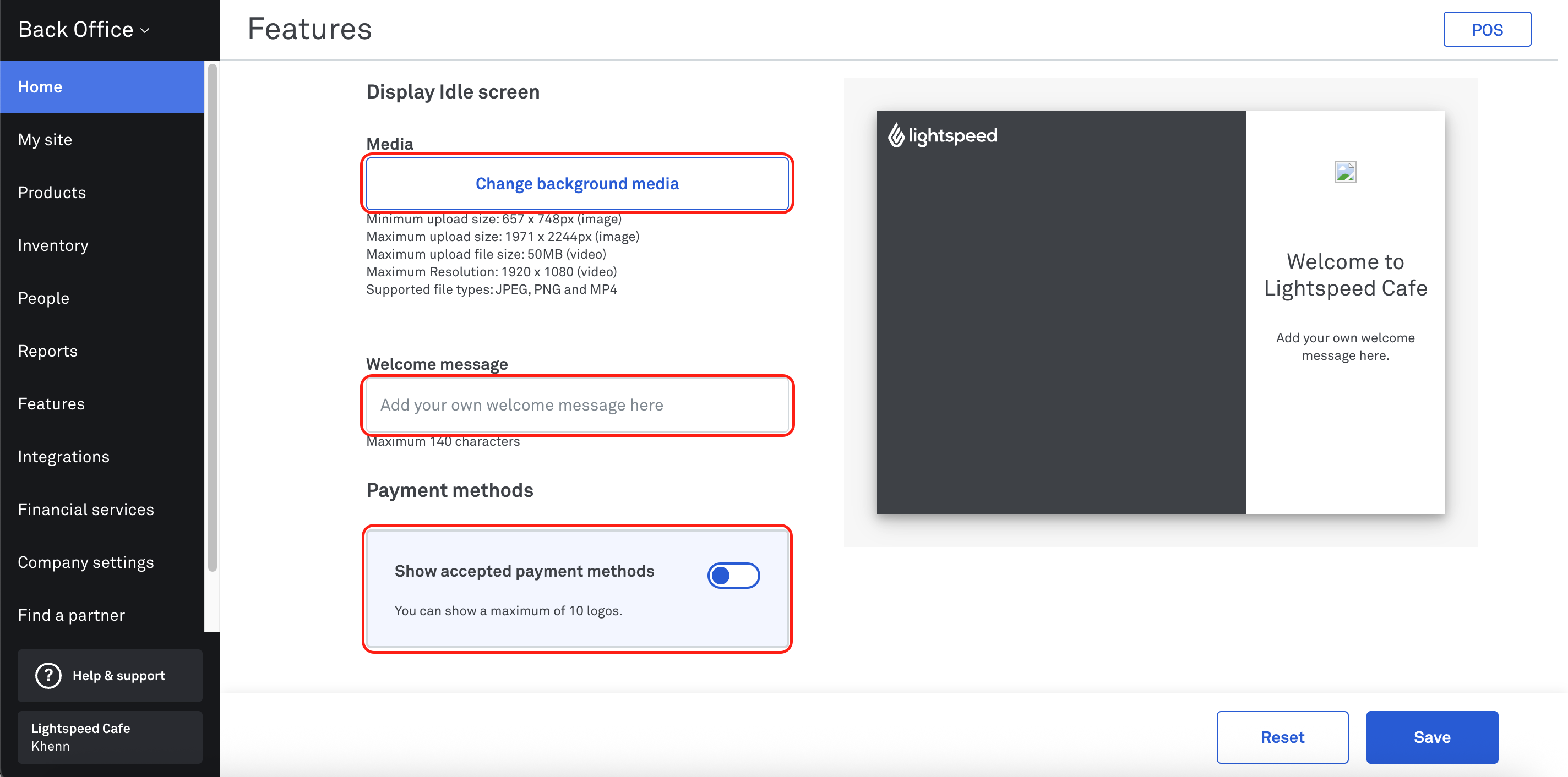This screenshot has width=1568, height=777.
Task: Open Features in the sidebar
Action: pos(102,404)
